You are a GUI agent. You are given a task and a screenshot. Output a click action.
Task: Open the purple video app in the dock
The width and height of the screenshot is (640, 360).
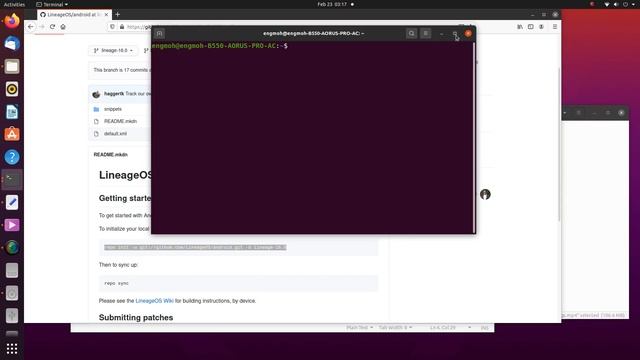point(12,225)
